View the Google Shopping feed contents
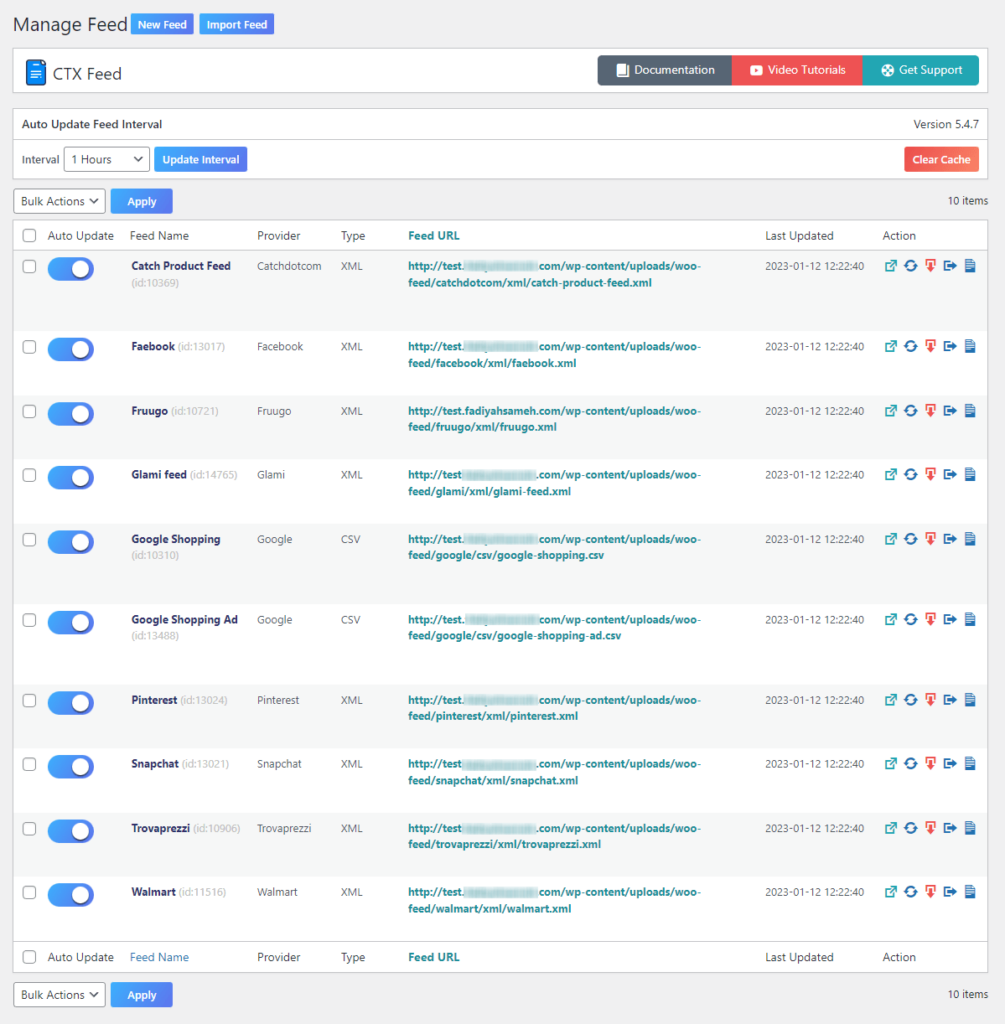The height and width of the screenshot is (1024, 1005). [969, 539]
